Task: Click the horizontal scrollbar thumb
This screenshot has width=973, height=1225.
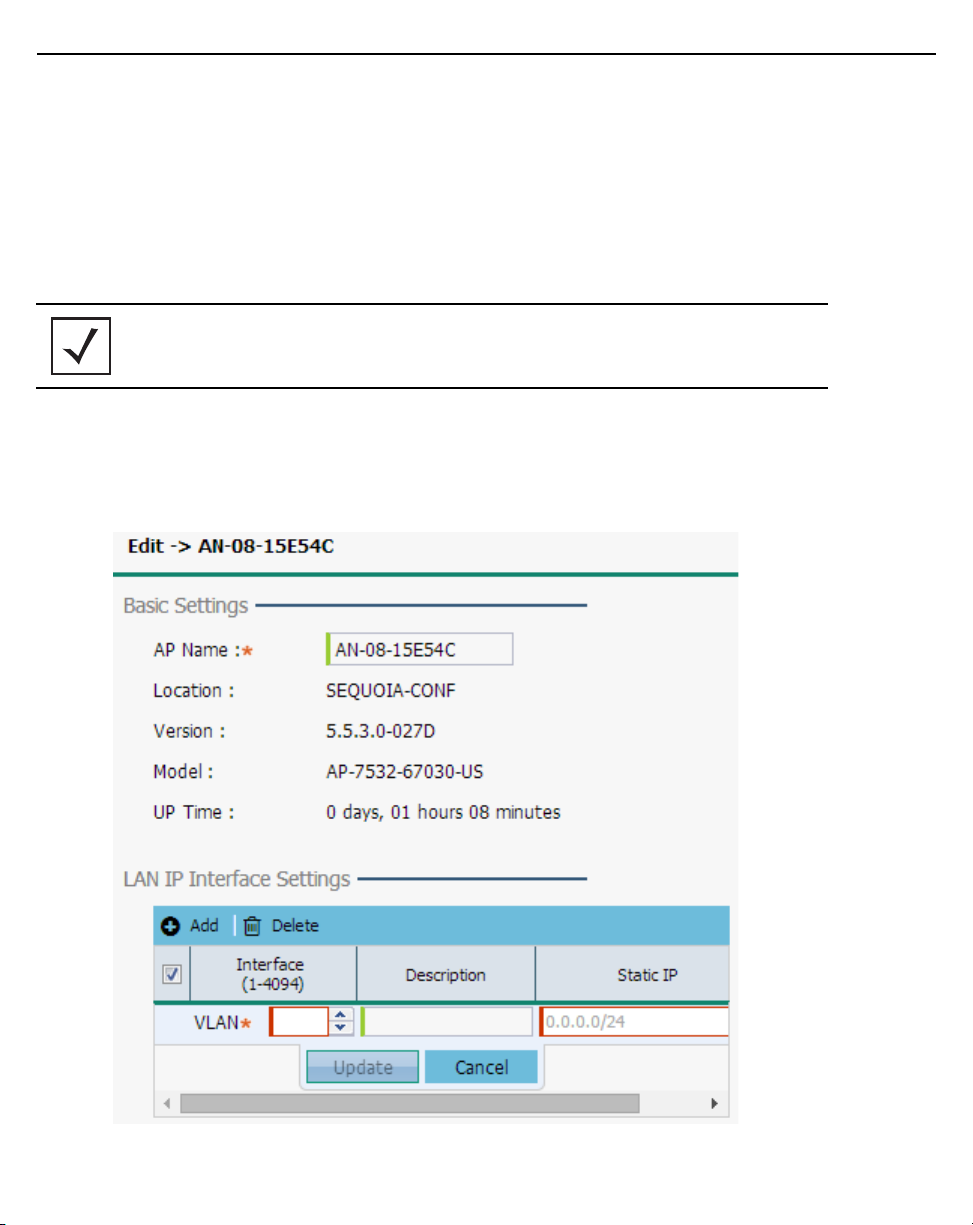Action: [408, 1103]
